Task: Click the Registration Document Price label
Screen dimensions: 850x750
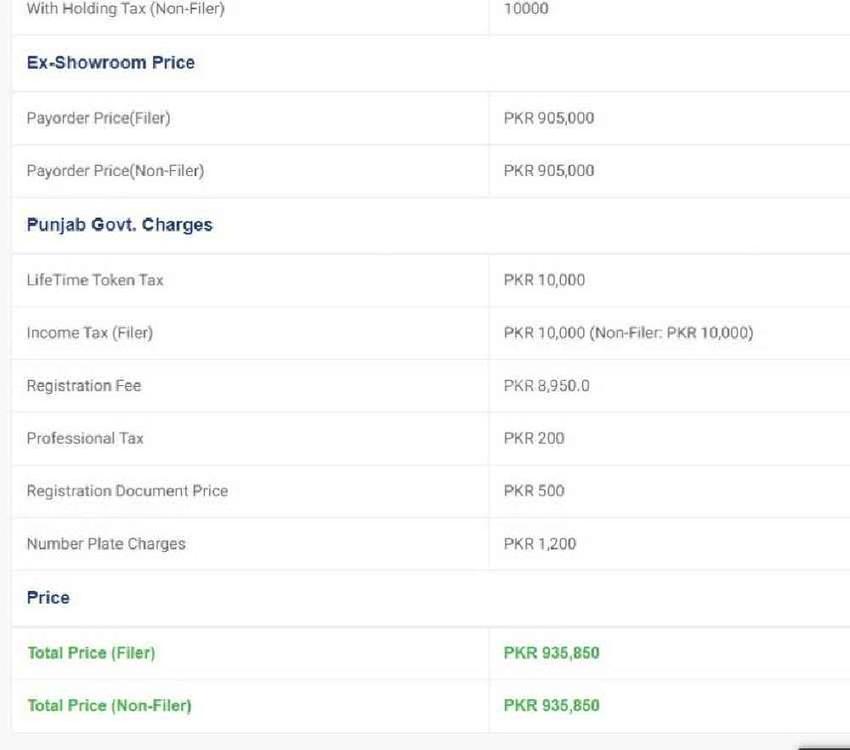Action: pyautogui.click(x=127, y=491)
